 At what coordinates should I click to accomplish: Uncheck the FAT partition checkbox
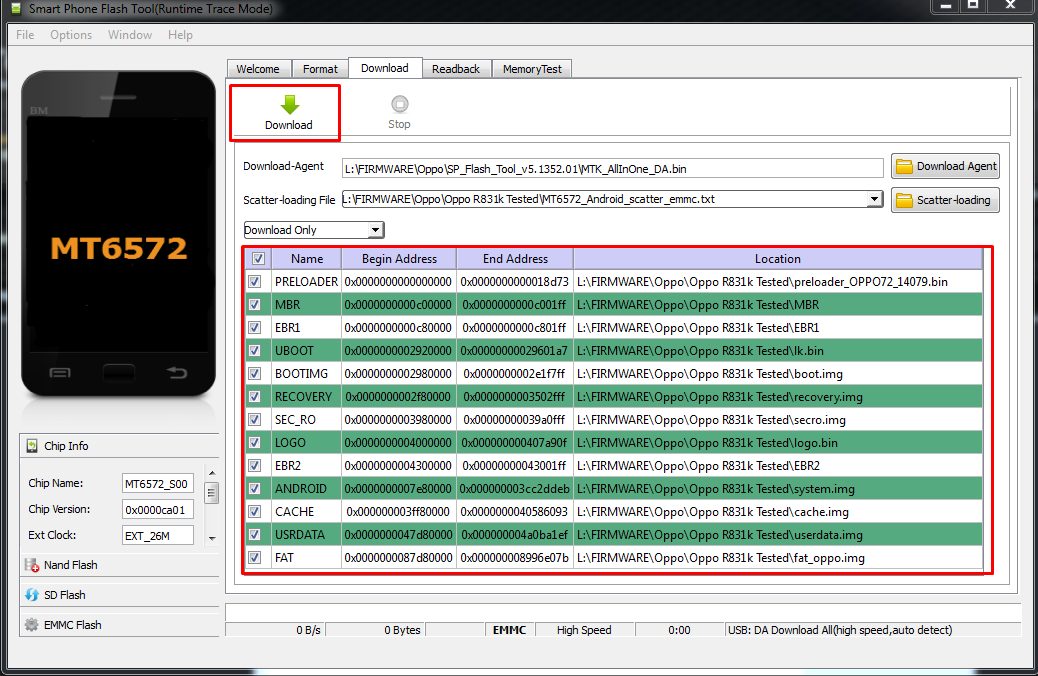(254, 558)
